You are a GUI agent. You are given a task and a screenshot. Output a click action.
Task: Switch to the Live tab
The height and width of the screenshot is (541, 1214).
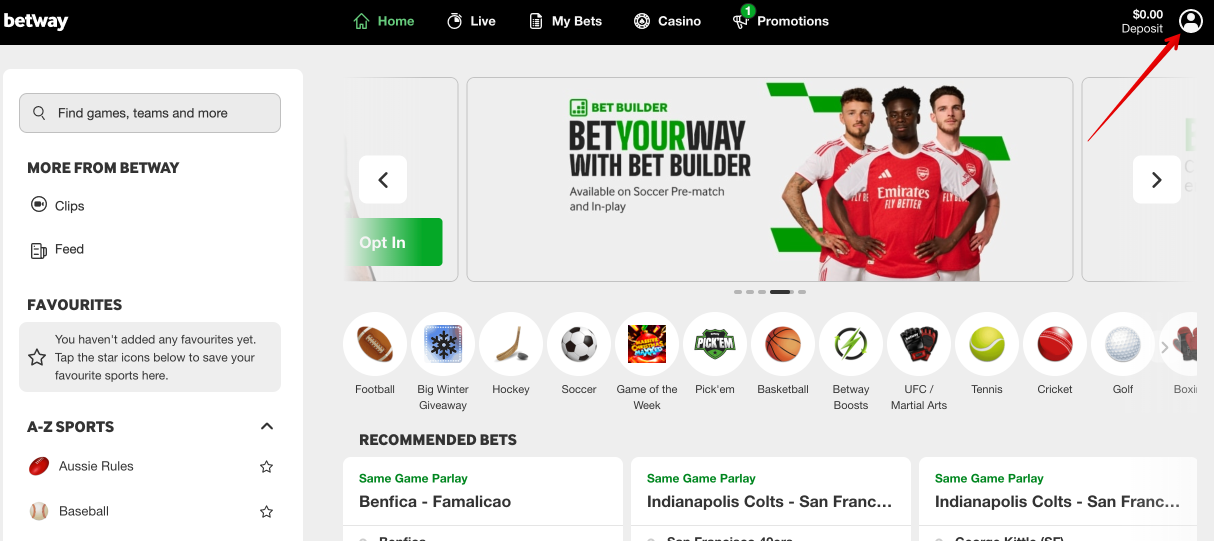click(x=471, y=21)
